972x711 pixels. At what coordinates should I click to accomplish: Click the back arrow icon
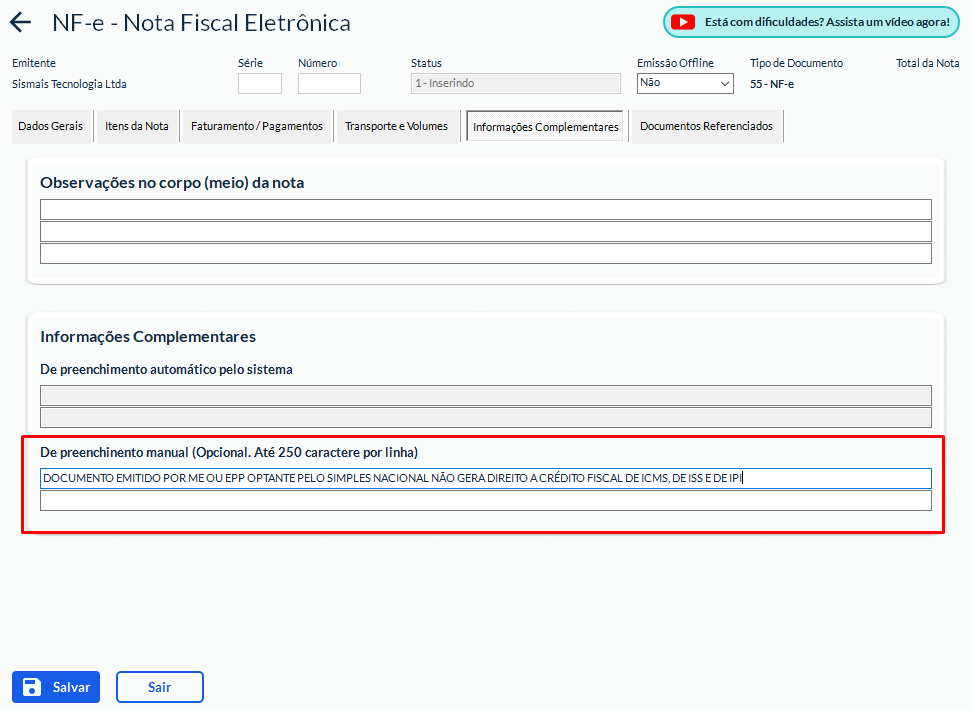[x=20, y=23]
